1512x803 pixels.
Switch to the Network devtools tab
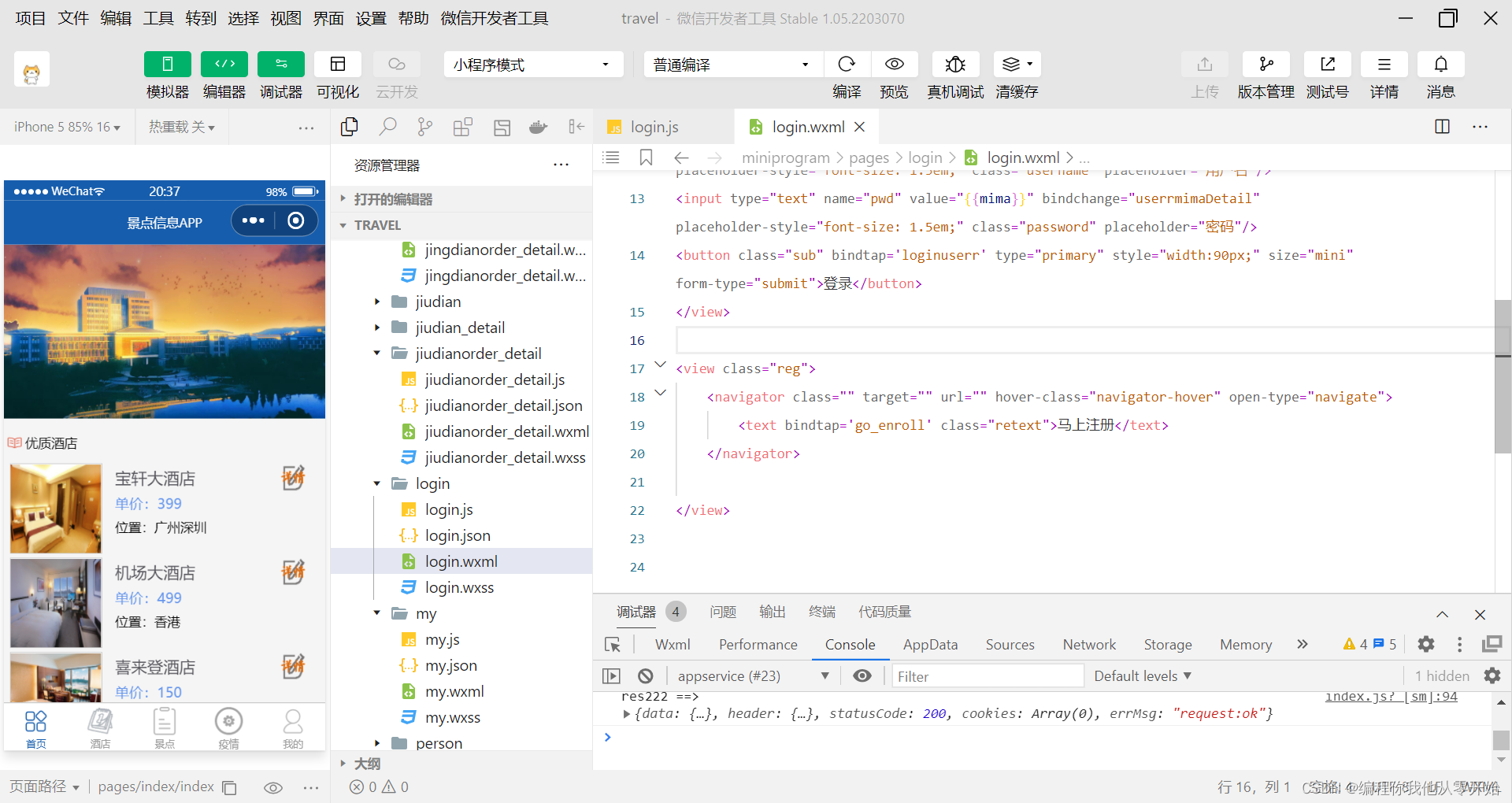(x=1089, y=645)
